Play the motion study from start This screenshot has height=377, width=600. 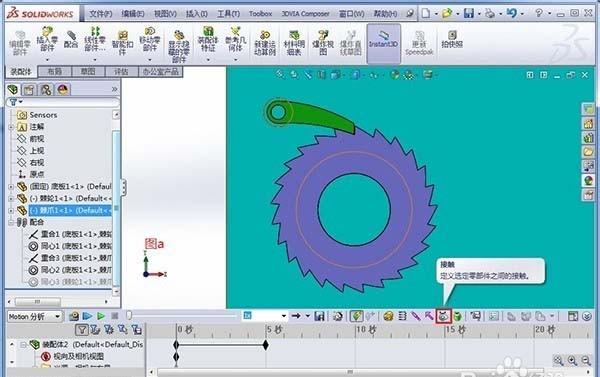coord(87,316)
